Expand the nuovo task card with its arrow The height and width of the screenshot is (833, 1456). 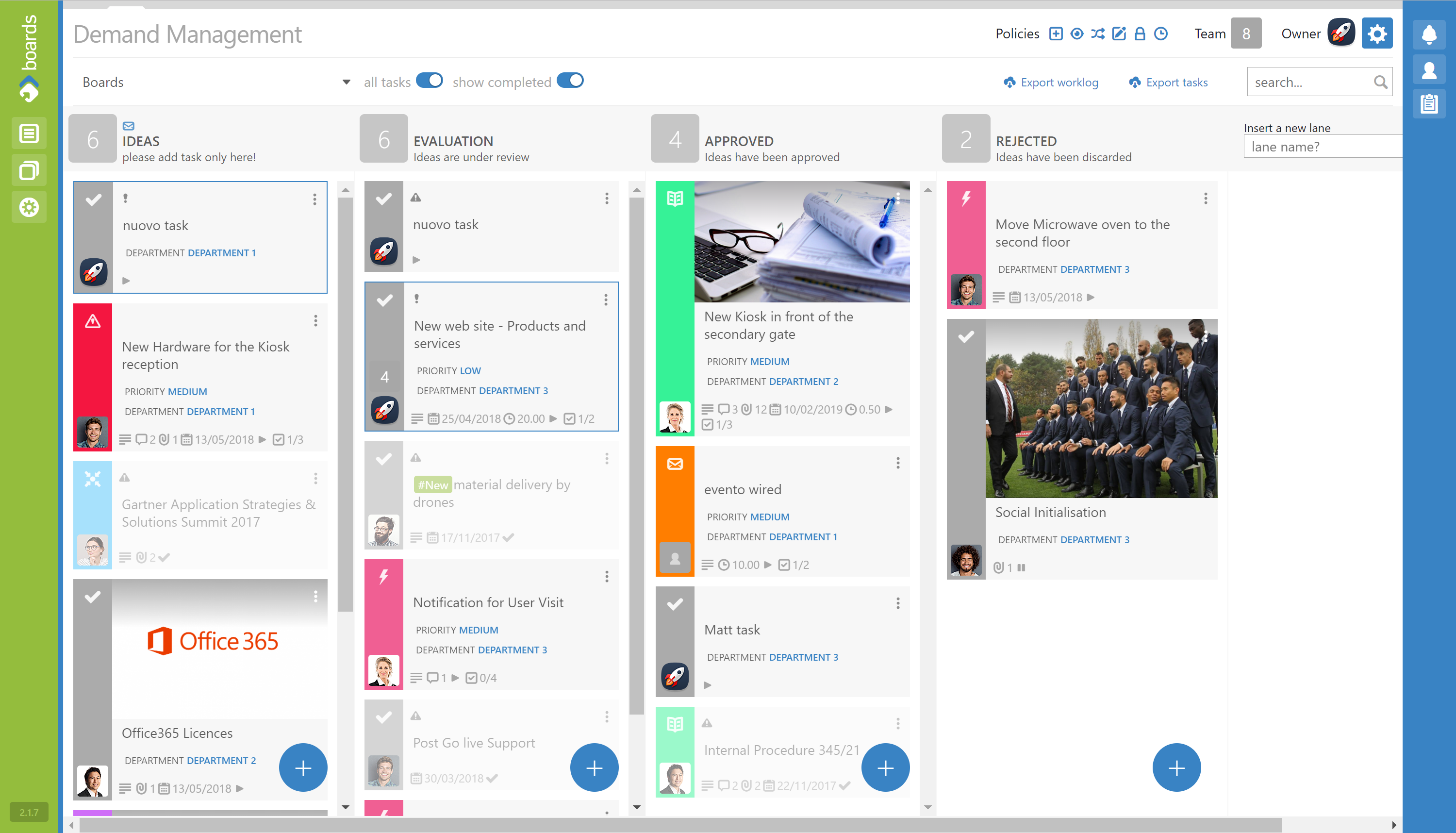click(x=125, y=281)
